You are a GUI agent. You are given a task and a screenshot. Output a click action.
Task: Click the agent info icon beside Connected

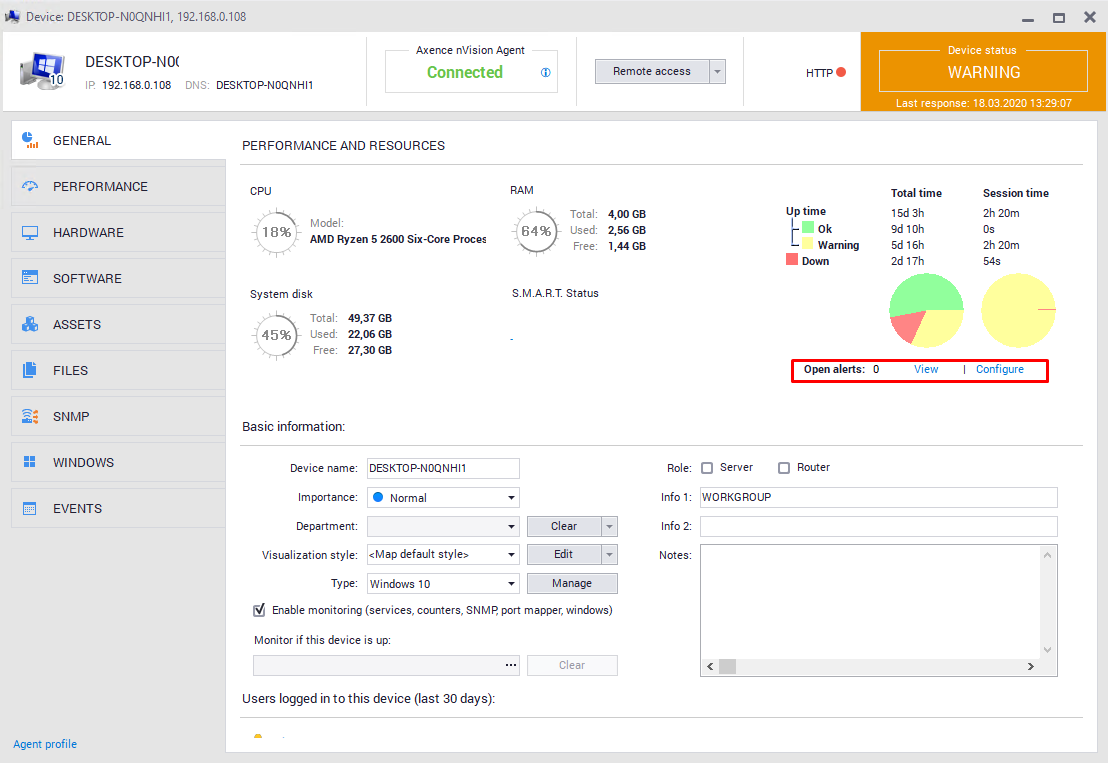[x=546, y=73]
